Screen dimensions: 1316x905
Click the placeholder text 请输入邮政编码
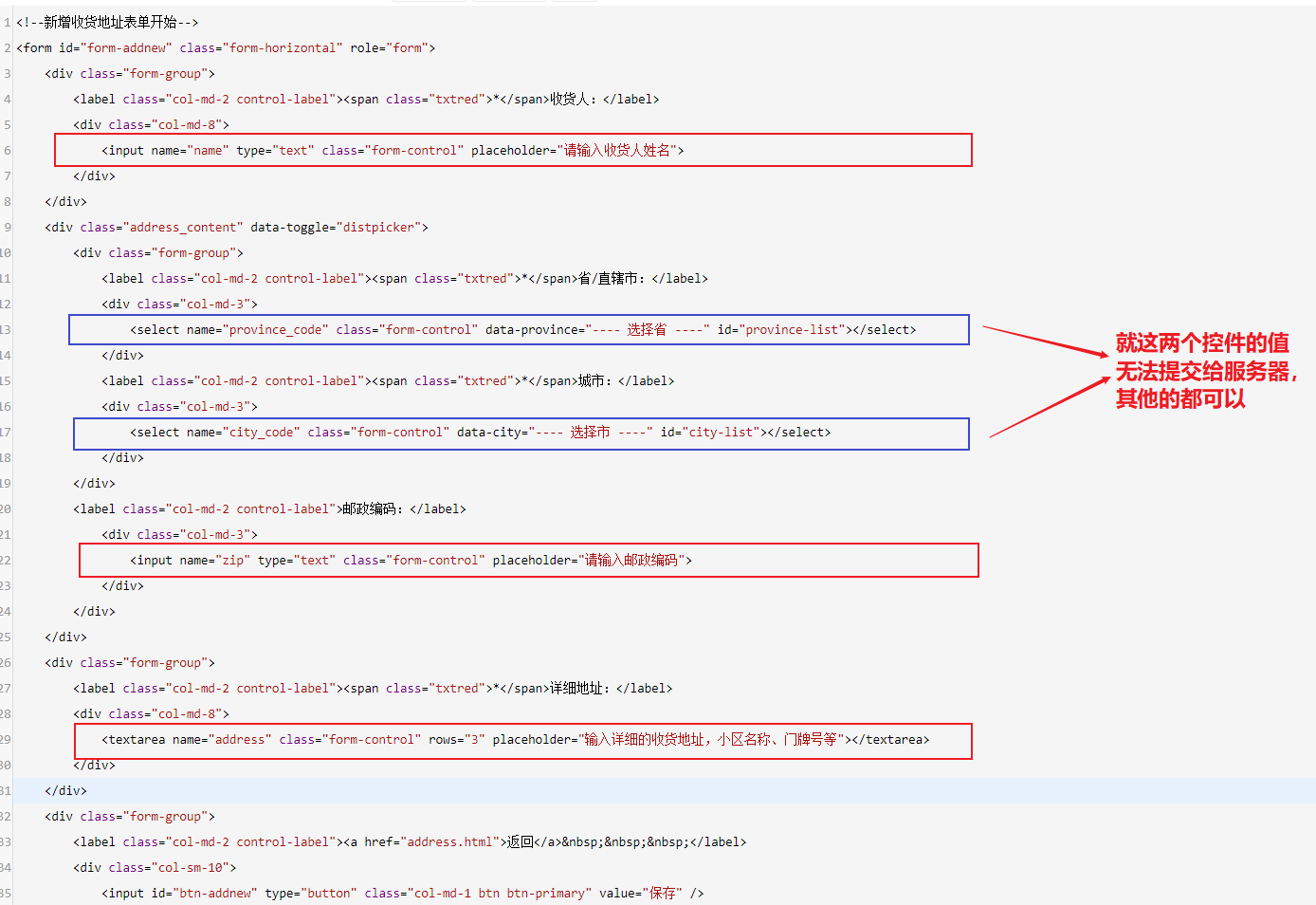tap(631, 560)
